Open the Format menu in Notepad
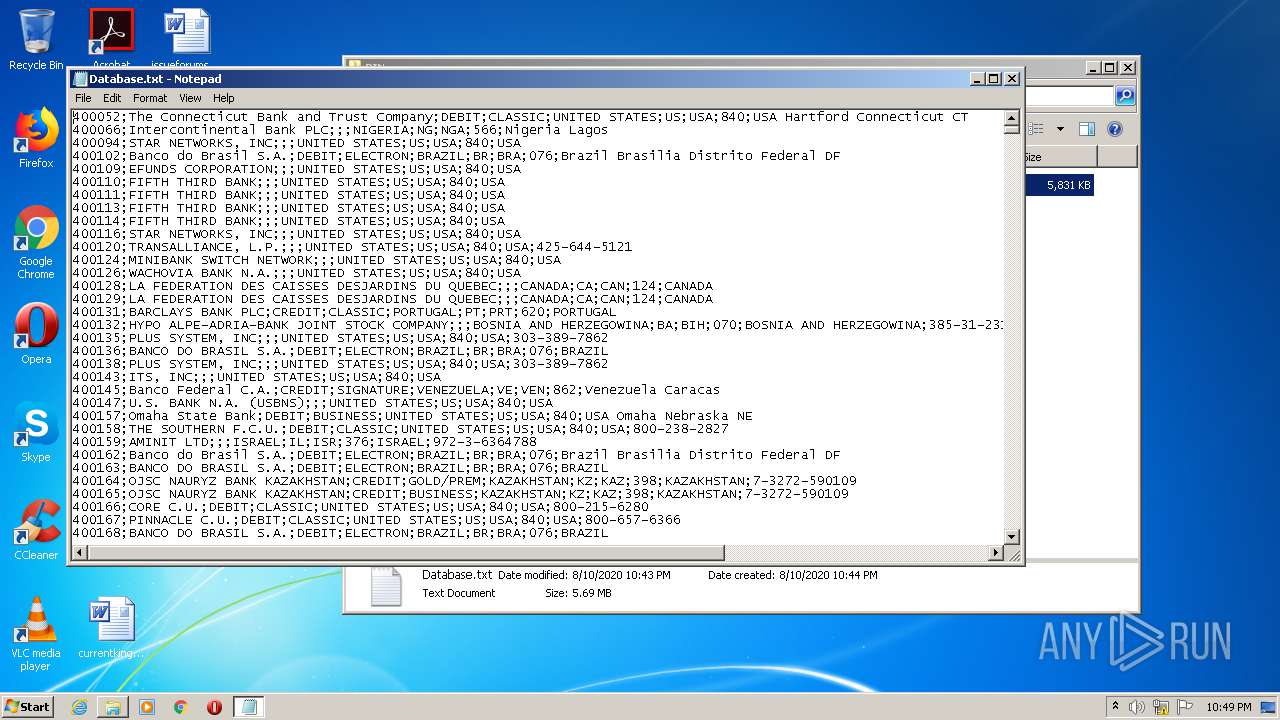 150,98
